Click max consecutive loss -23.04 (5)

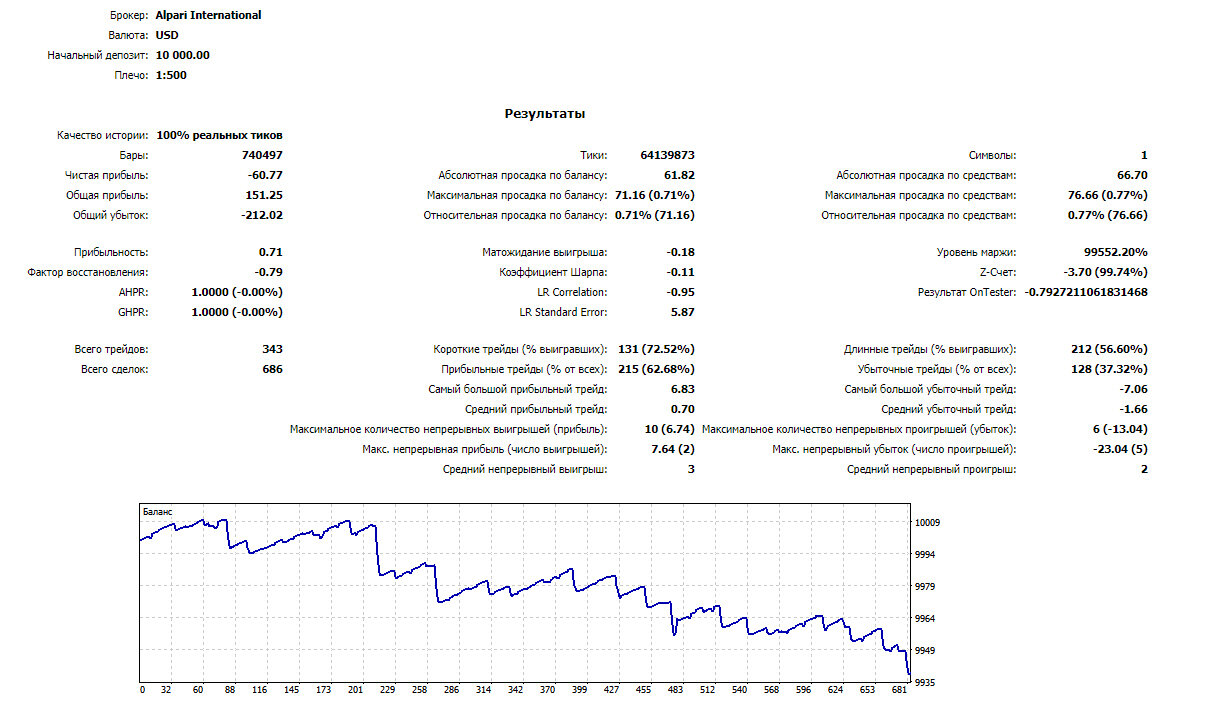[1120, 449]
